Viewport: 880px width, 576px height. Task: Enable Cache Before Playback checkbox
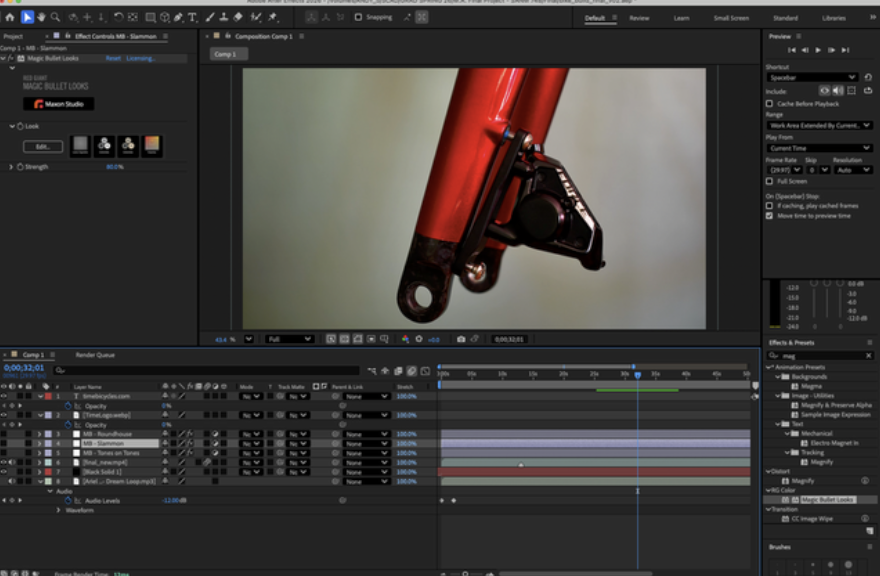coord(769,104)
